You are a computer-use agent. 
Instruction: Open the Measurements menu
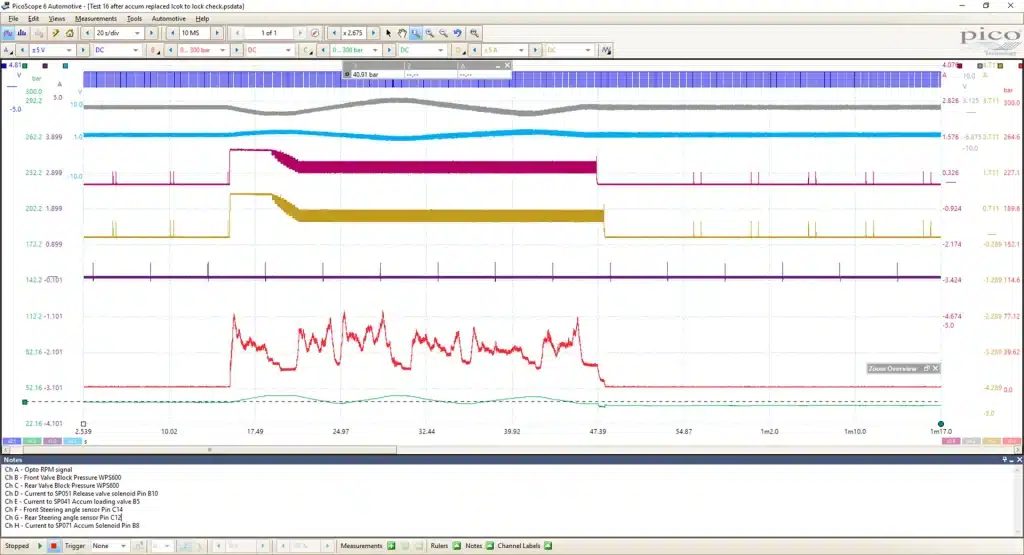click(95, 19)
